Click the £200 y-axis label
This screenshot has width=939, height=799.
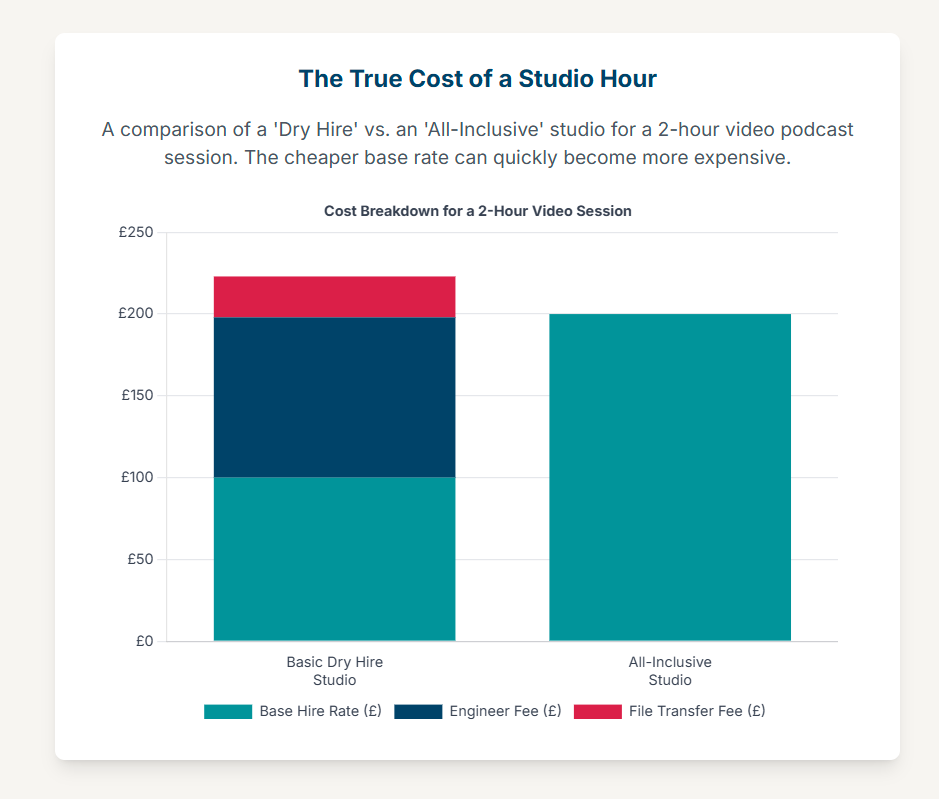[x=136, y=313]
